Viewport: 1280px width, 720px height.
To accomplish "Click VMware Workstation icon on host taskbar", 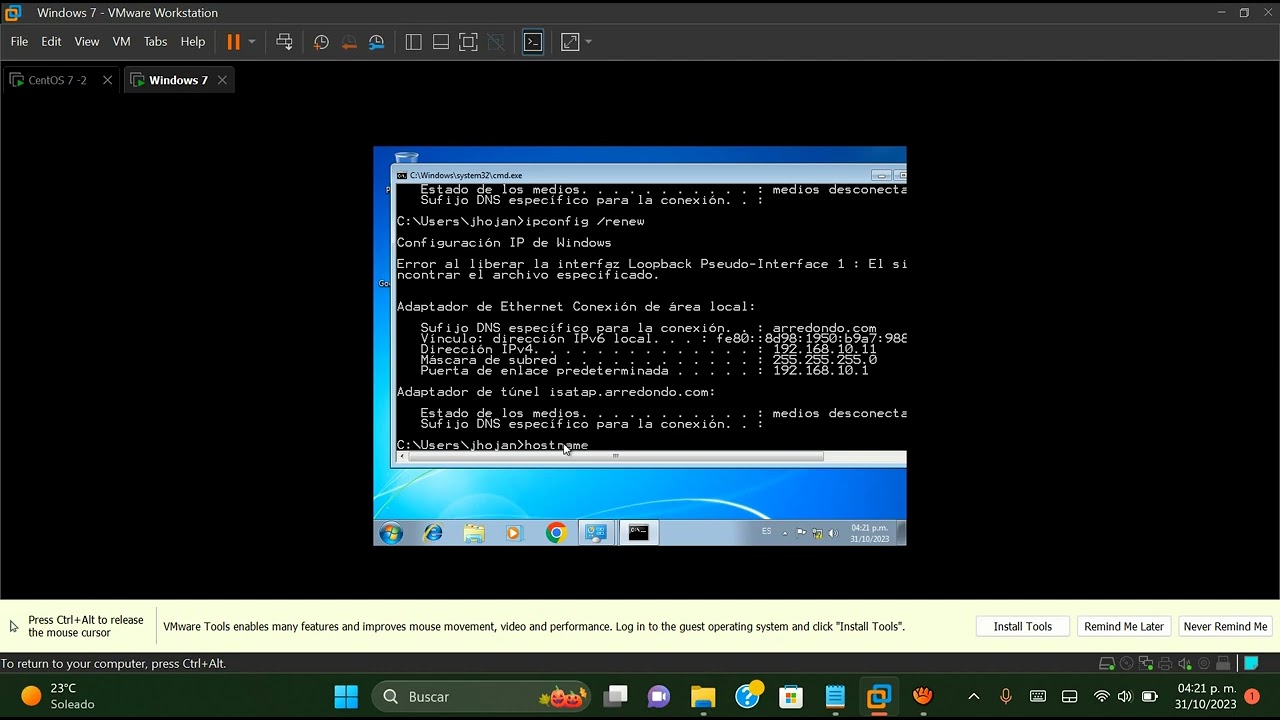I will [878, 696].
